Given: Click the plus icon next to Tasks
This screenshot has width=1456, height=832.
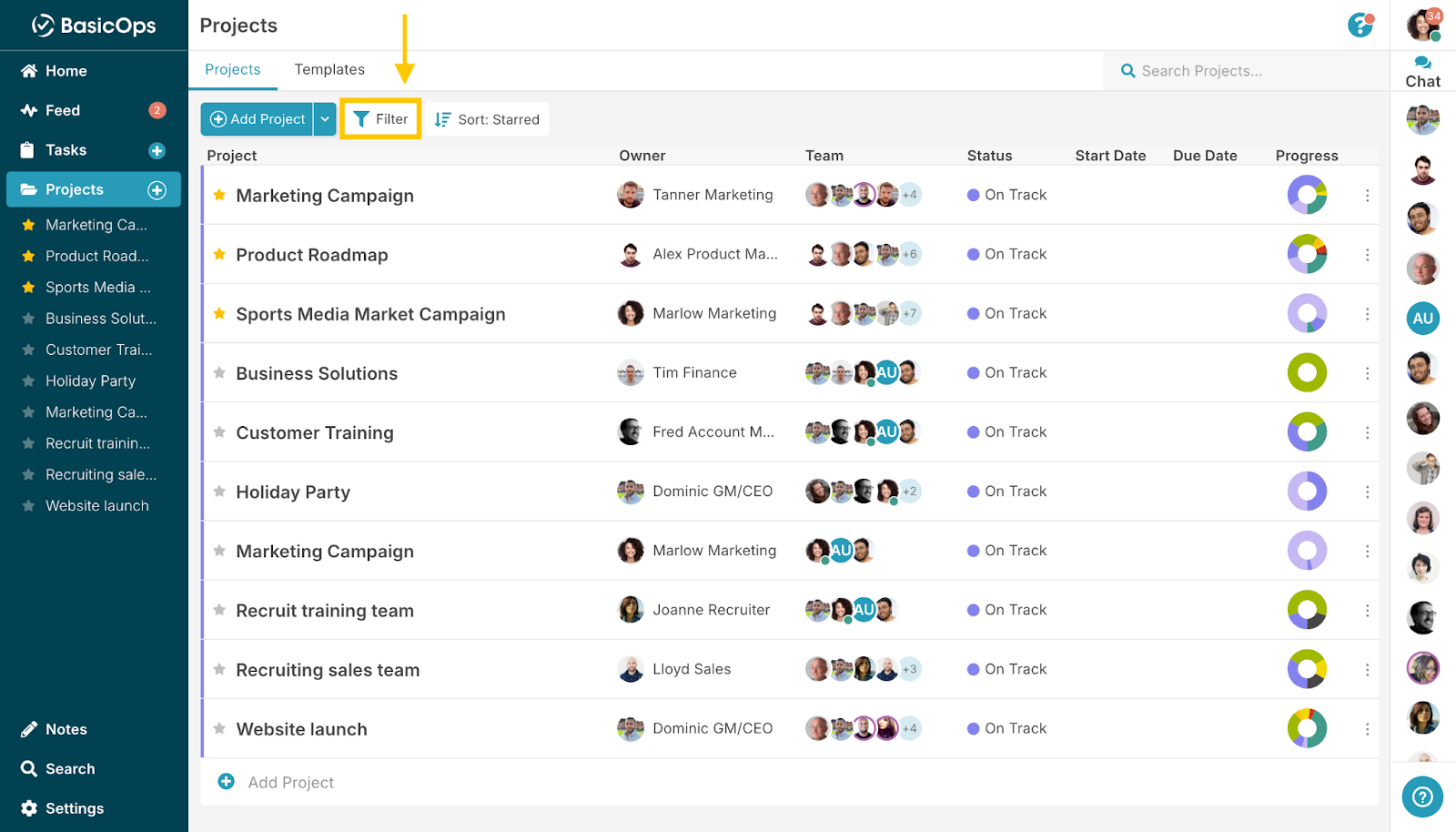Looking at the screenshot, I should tap(157, 150).
